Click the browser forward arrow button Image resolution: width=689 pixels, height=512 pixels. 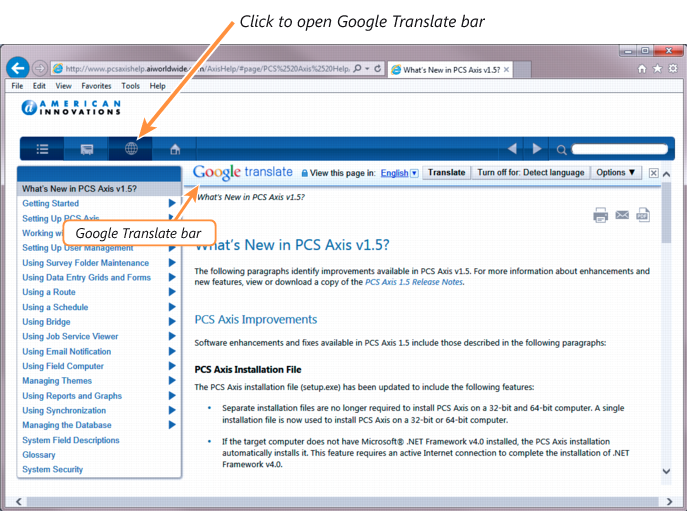(x=40, y=68)
